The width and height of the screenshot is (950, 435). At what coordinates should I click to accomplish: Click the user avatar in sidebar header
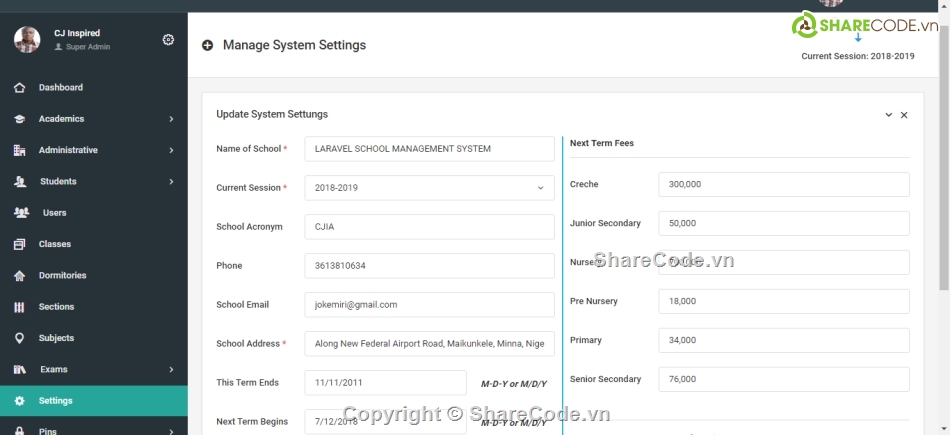pyautogui.click(x=27, y=40)
